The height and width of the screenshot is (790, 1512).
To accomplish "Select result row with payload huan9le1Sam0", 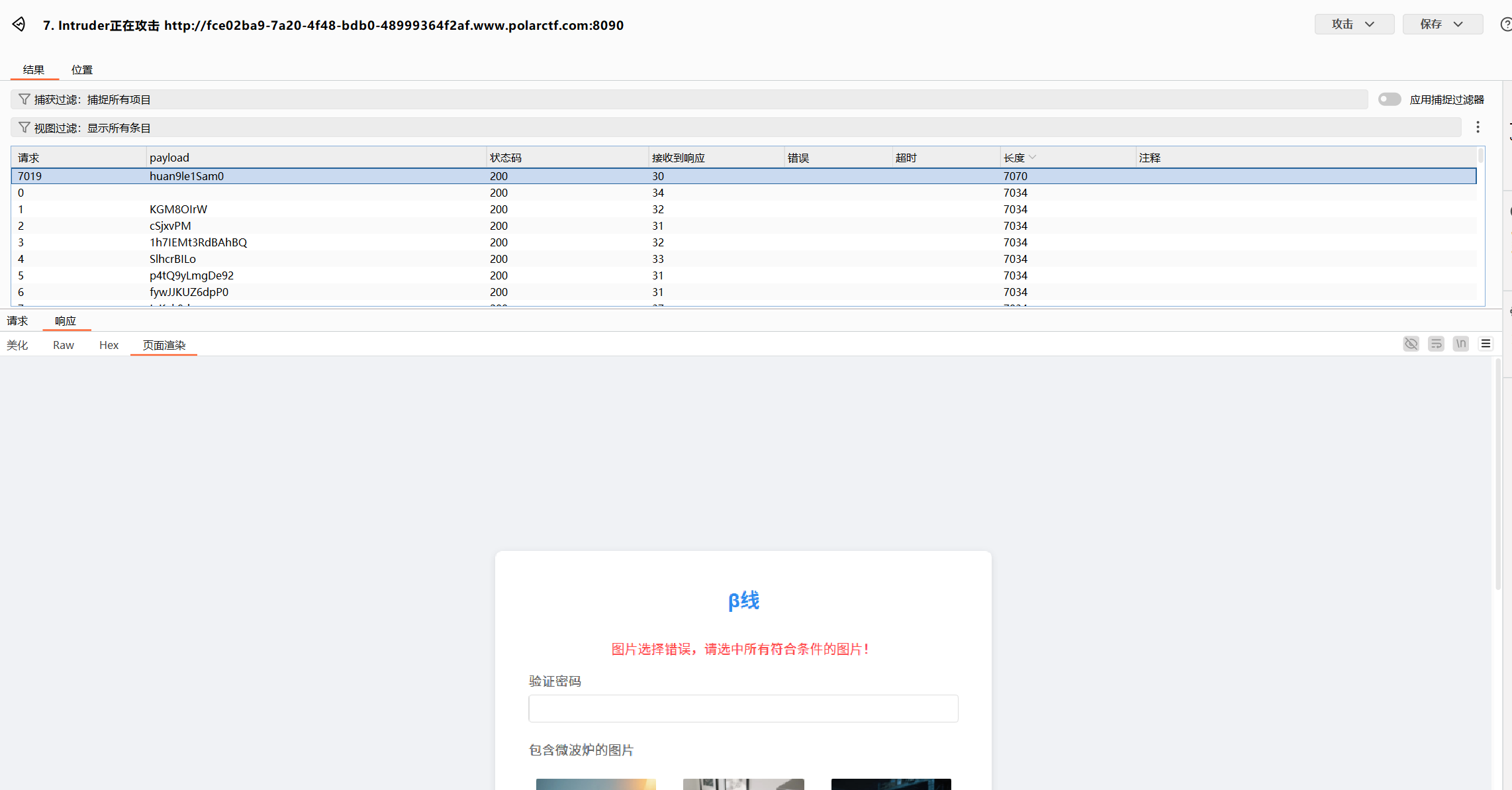I will click(x=743, y=176).
